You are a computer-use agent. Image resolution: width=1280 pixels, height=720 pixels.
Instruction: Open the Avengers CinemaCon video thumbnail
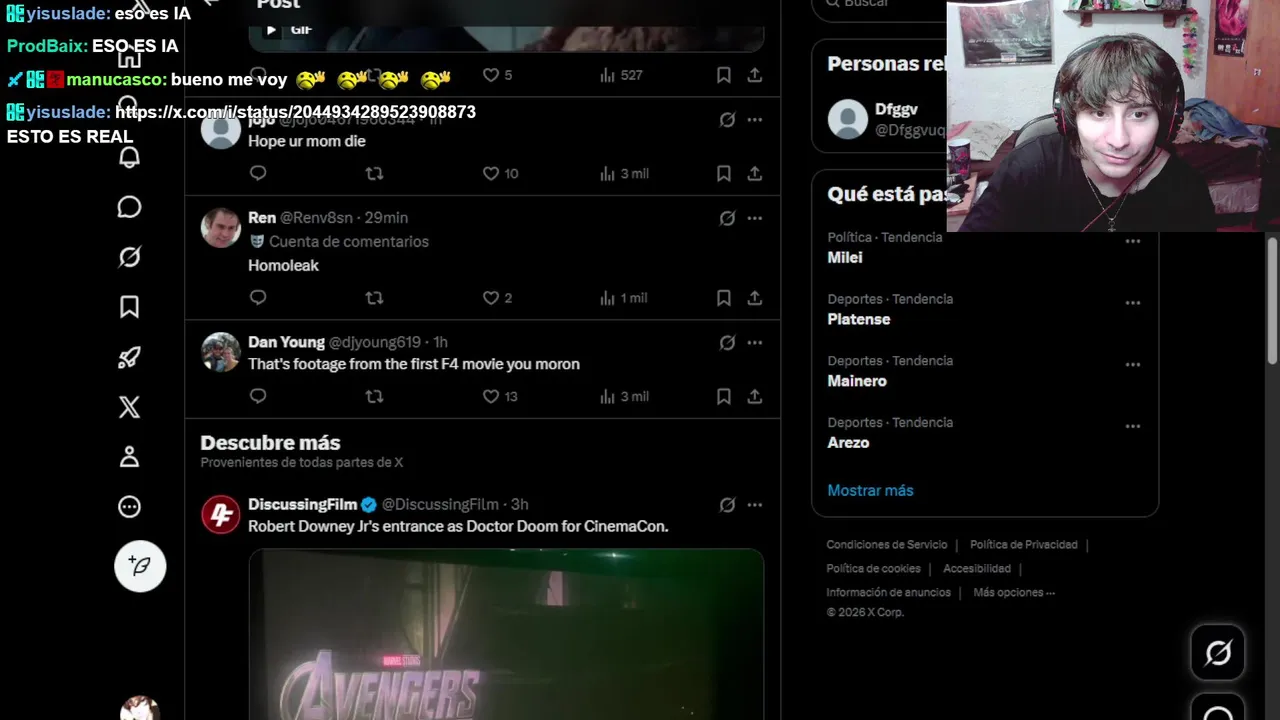pyautogui.click(x=506, y=634)
